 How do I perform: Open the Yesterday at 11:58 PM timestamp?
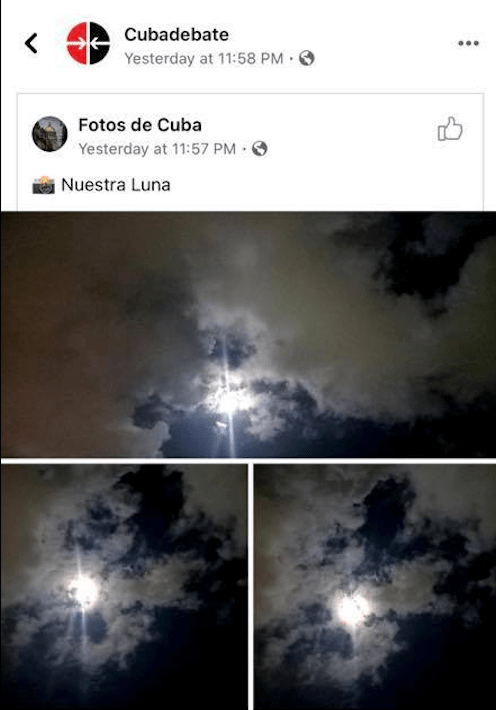point(204,58)
